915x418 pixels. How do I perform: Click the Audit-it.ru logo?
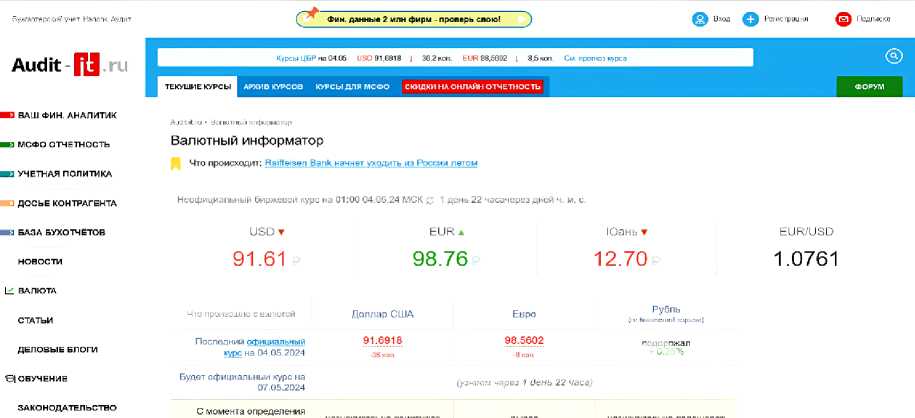69,64
